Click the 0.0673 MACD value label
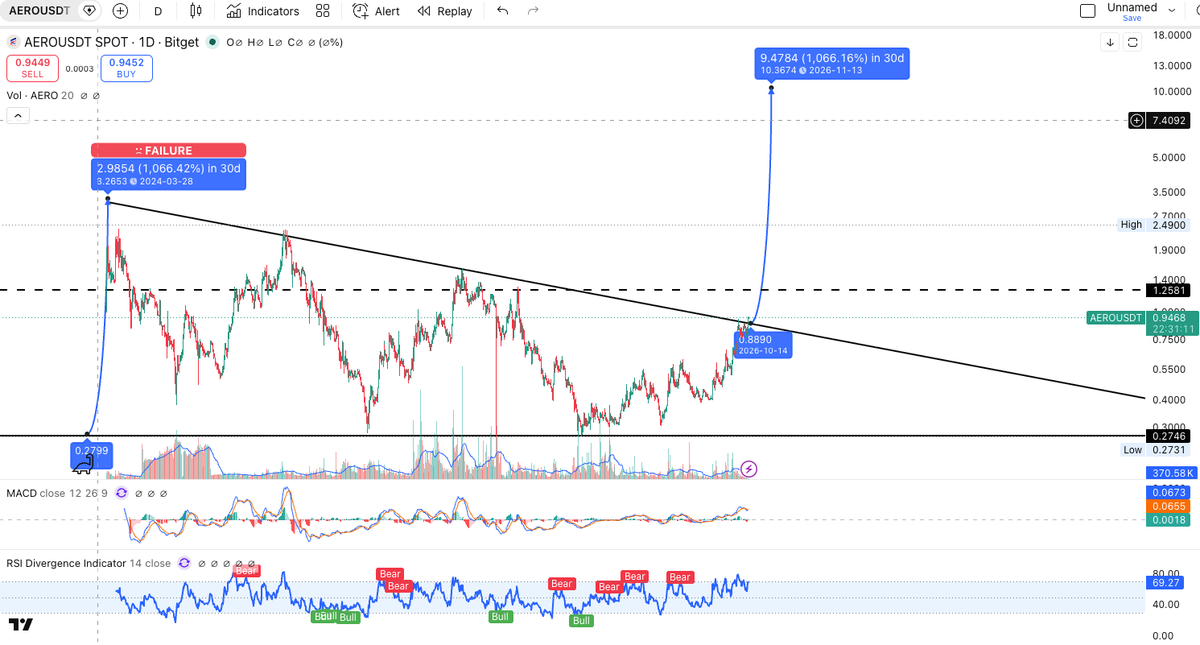This screenshot has height=645, width=1200. (1169, 493)
